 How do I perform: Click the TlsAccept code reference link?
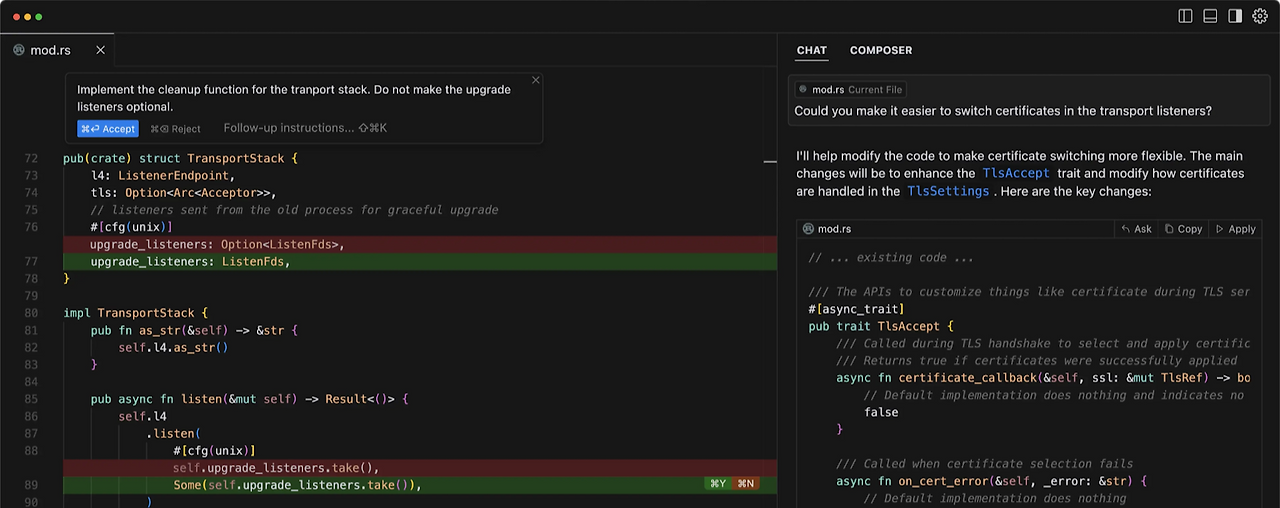(1016, 173)
